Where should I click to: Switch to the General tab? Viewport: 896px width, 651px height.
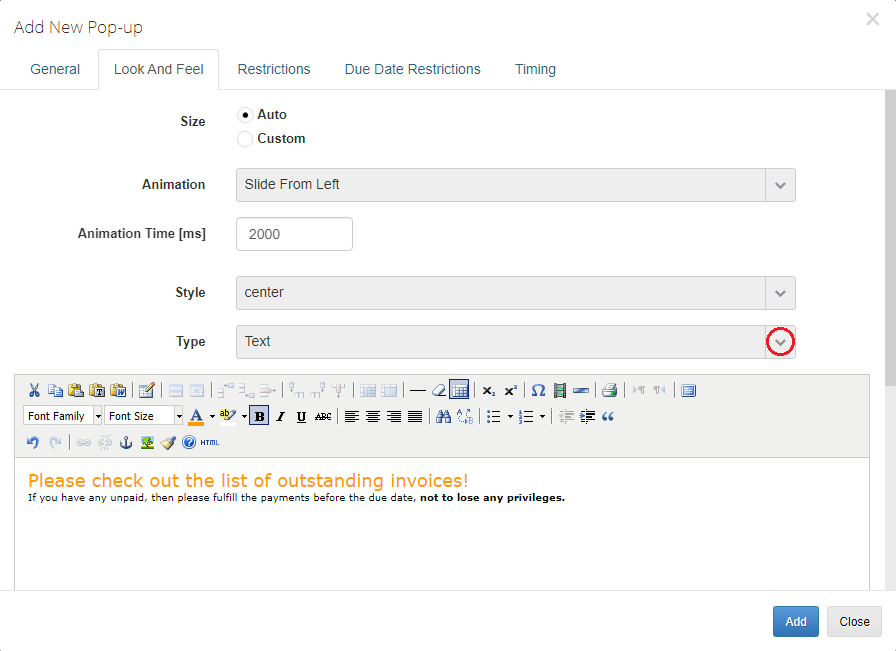point(55,69)
